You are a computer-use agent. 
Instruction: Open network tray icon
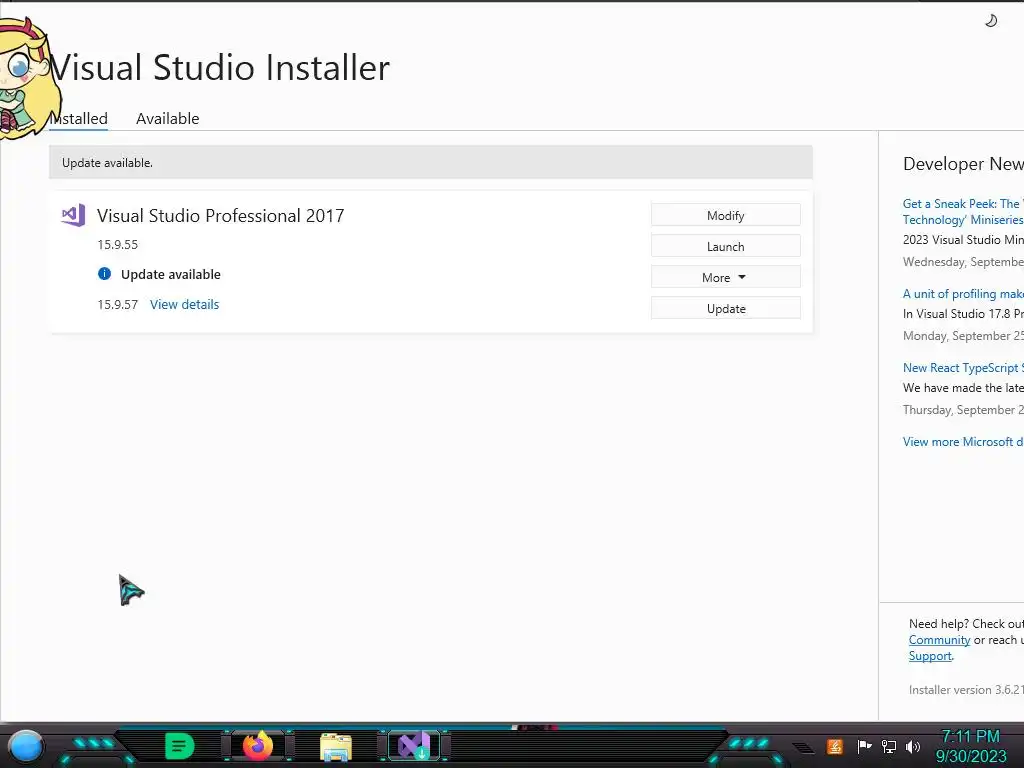889,746
